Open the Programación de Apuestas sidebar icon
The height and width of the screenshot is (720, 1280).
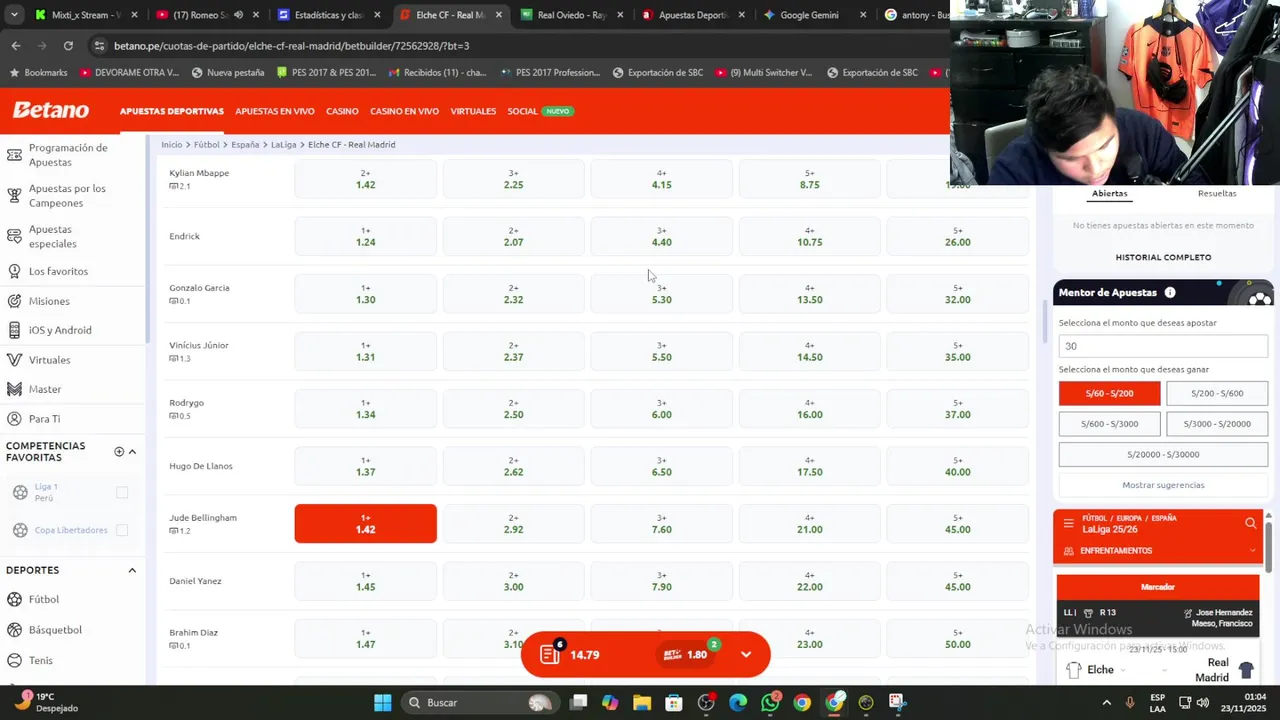point(14,155)
